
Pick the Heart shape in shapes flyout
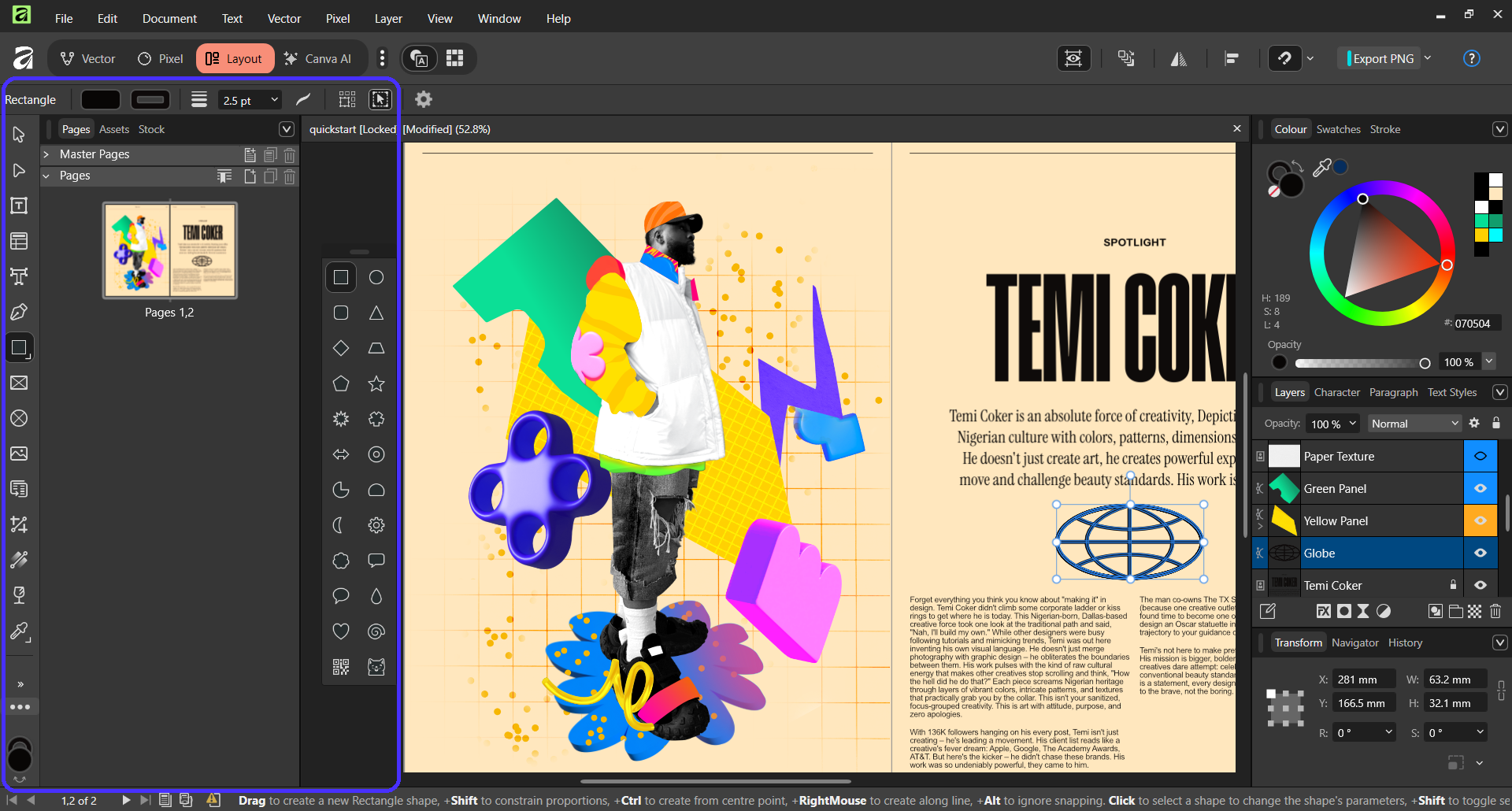pyautogui.click(x=341, y=631)
